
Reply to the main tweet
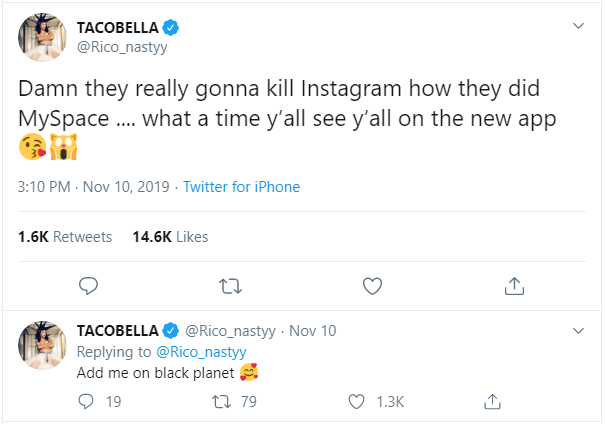[88, 287]
